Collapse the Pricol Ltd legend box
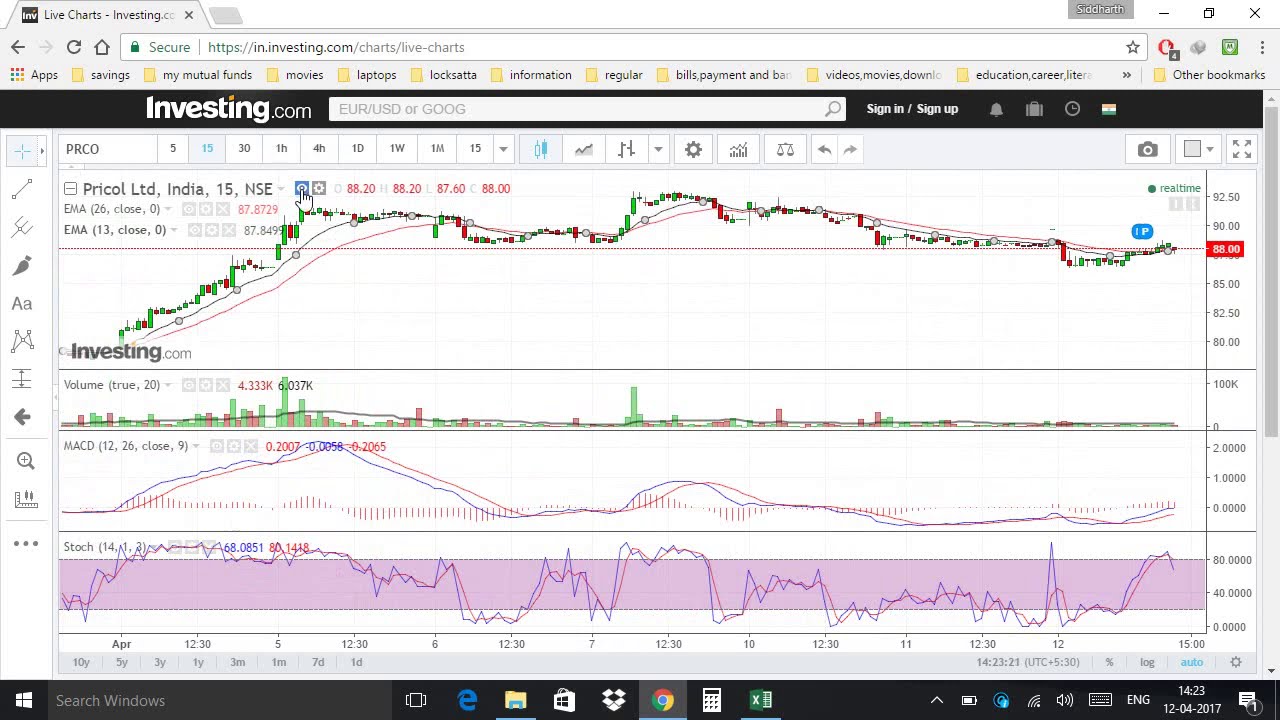 pos(70,188)
